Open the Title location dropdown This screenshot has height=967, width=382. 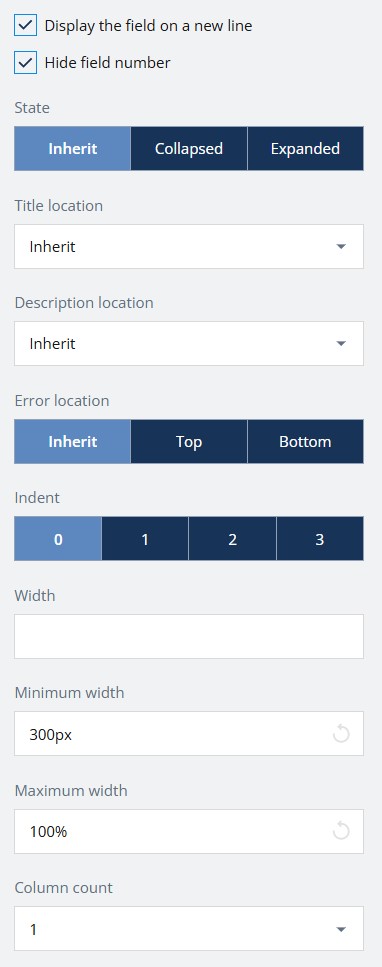(189, 247)
